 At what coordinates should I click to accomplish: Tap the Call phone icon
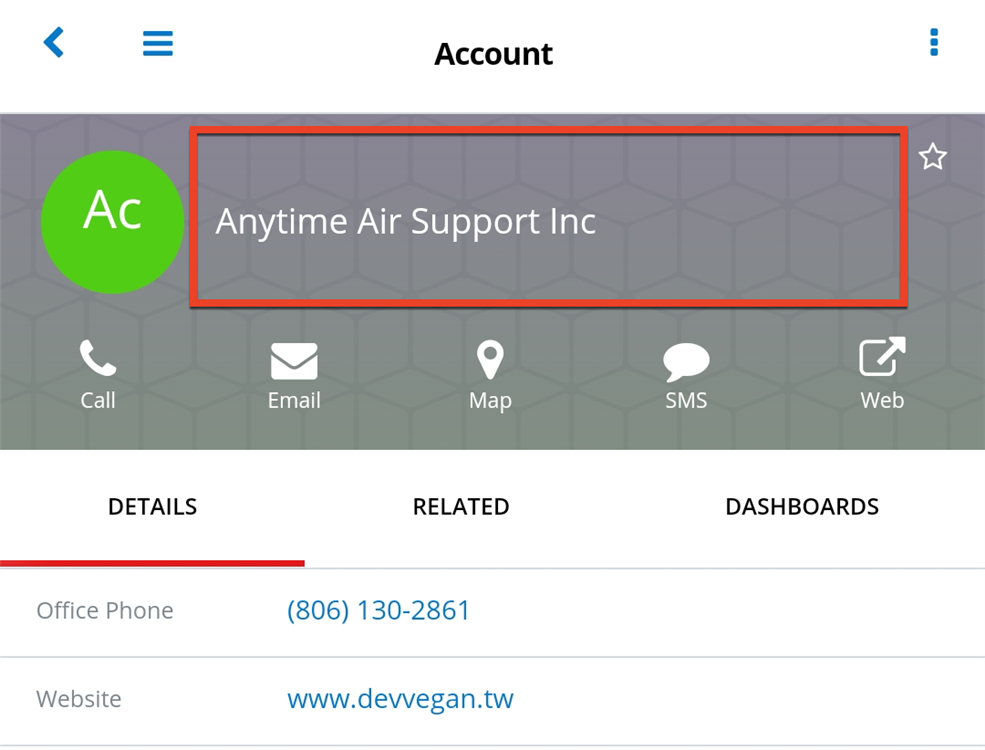(x=98, y=359)
